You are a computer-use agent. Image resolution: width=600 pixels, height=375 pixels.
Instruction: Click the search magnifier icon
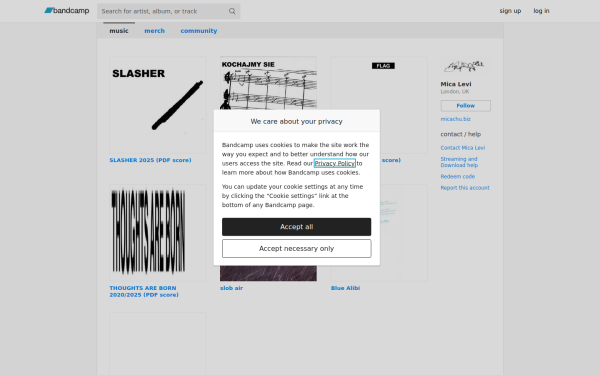pos(232,11)
